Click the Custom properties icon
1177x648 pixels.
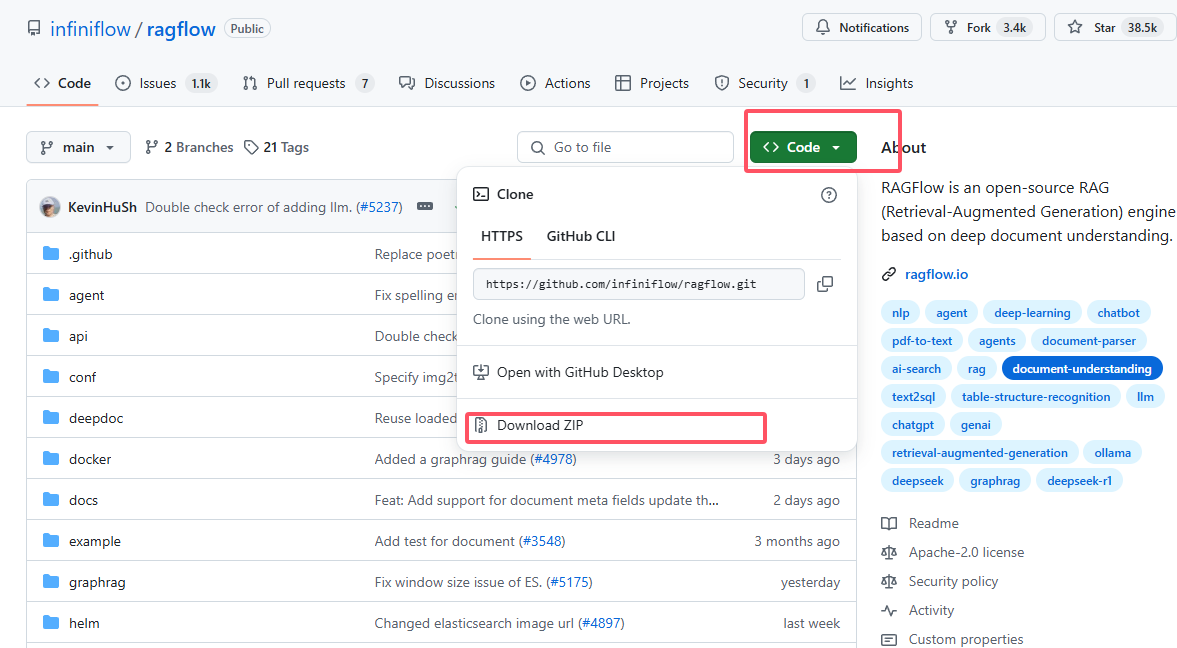[x=890, y=640]
